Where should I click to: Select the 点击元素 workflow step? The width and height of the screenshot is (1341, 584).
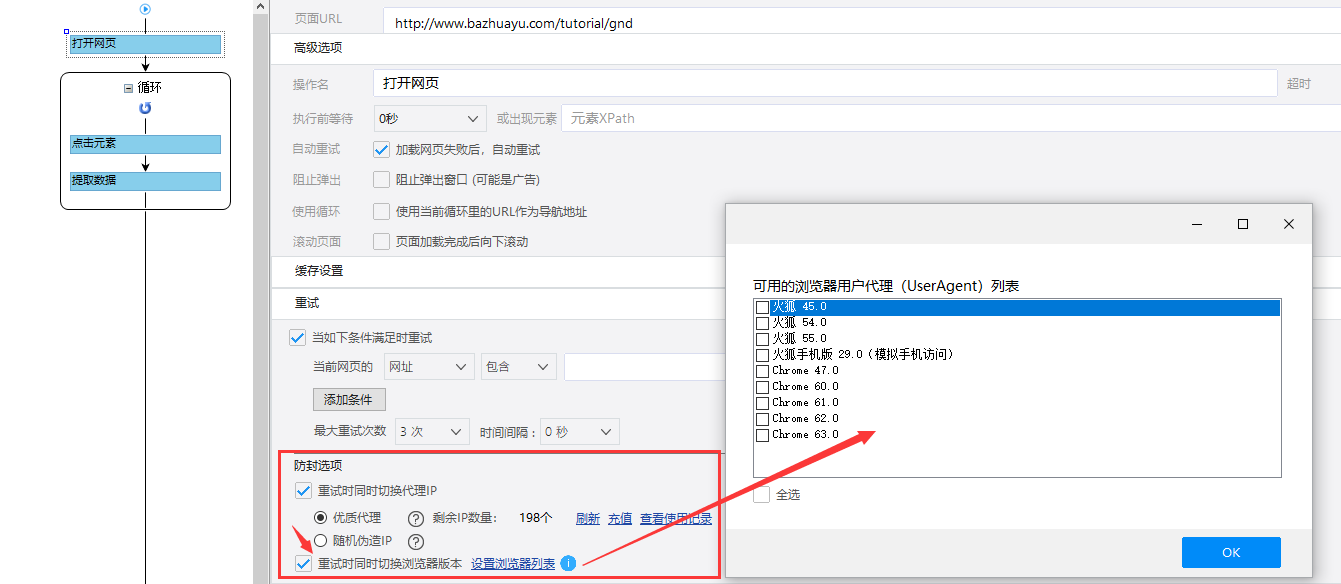click(x=145, y=144)
